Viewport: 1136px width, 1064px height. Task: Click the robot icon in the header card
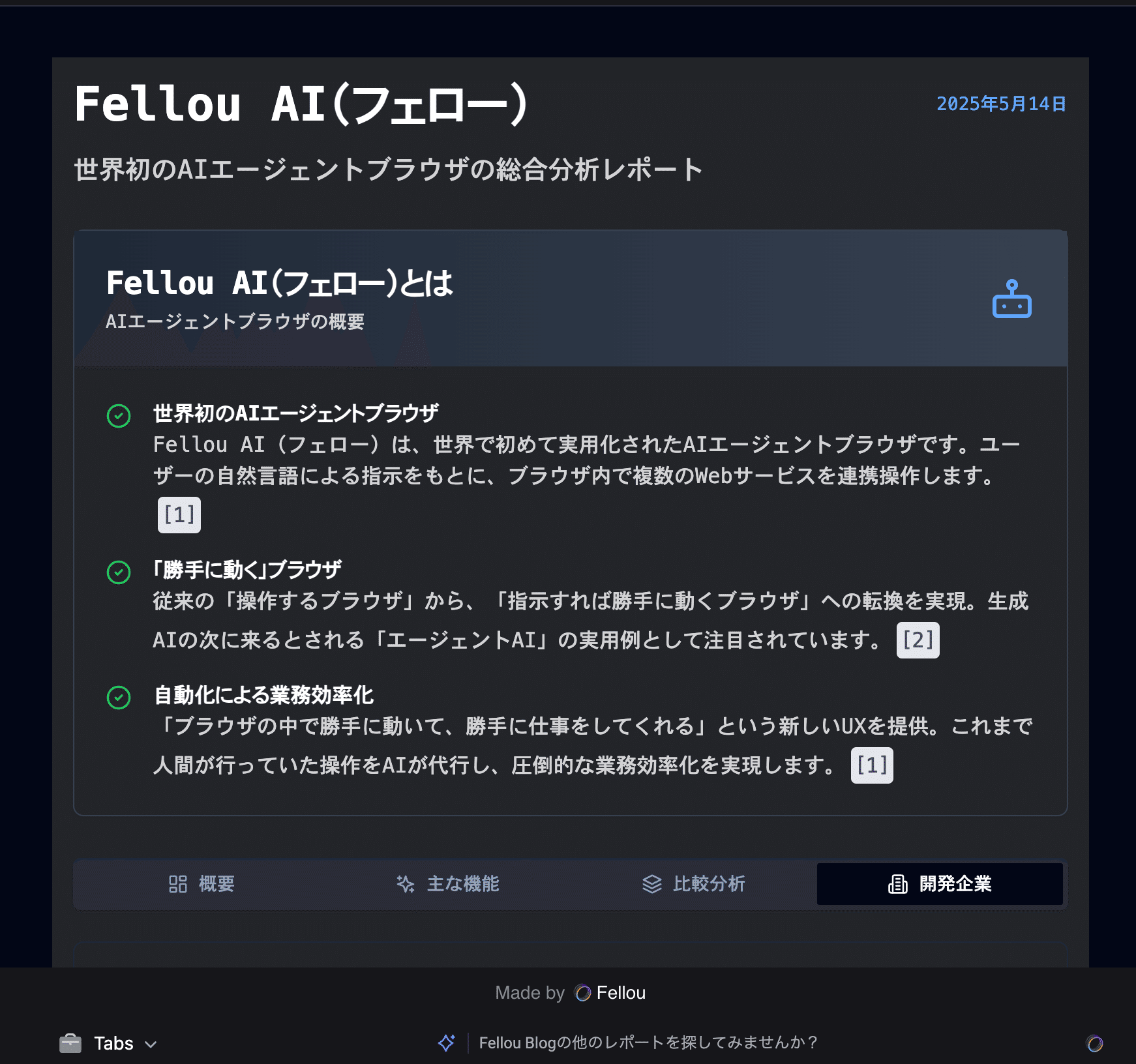pos(1011,299)
